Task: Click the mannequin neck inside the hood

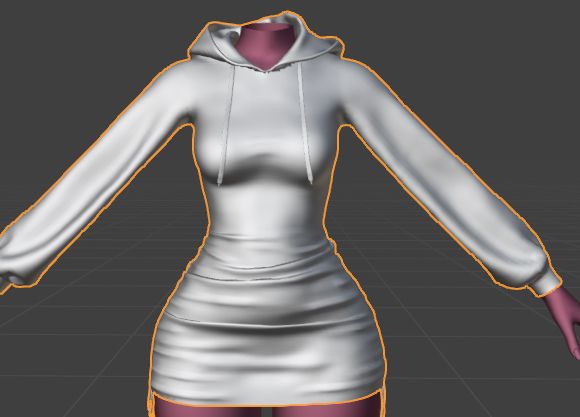Action: (266, 46)
